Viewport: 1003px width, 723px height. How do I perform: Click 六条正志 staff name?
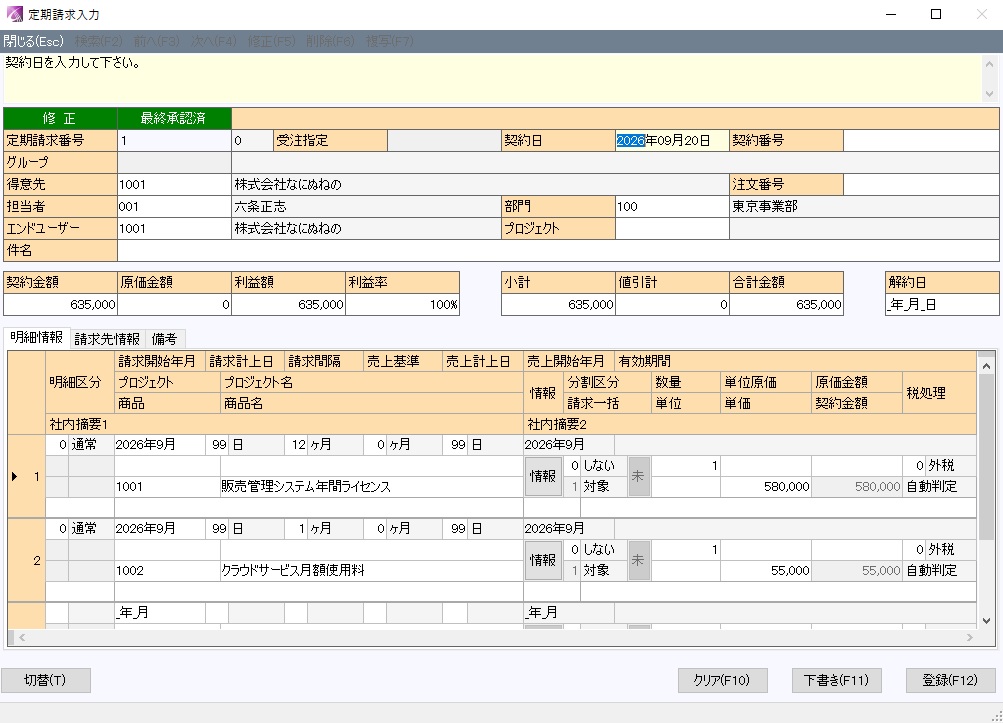click(x=260, y=206)
